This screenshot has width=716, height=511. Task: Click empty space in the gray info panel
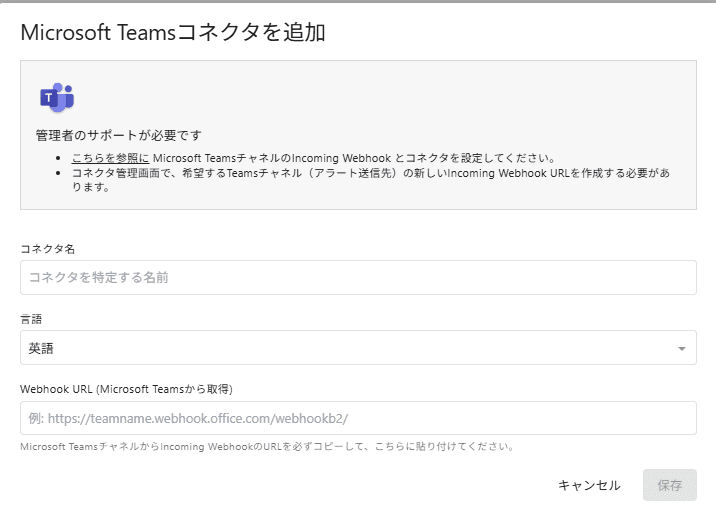[450, 100]
